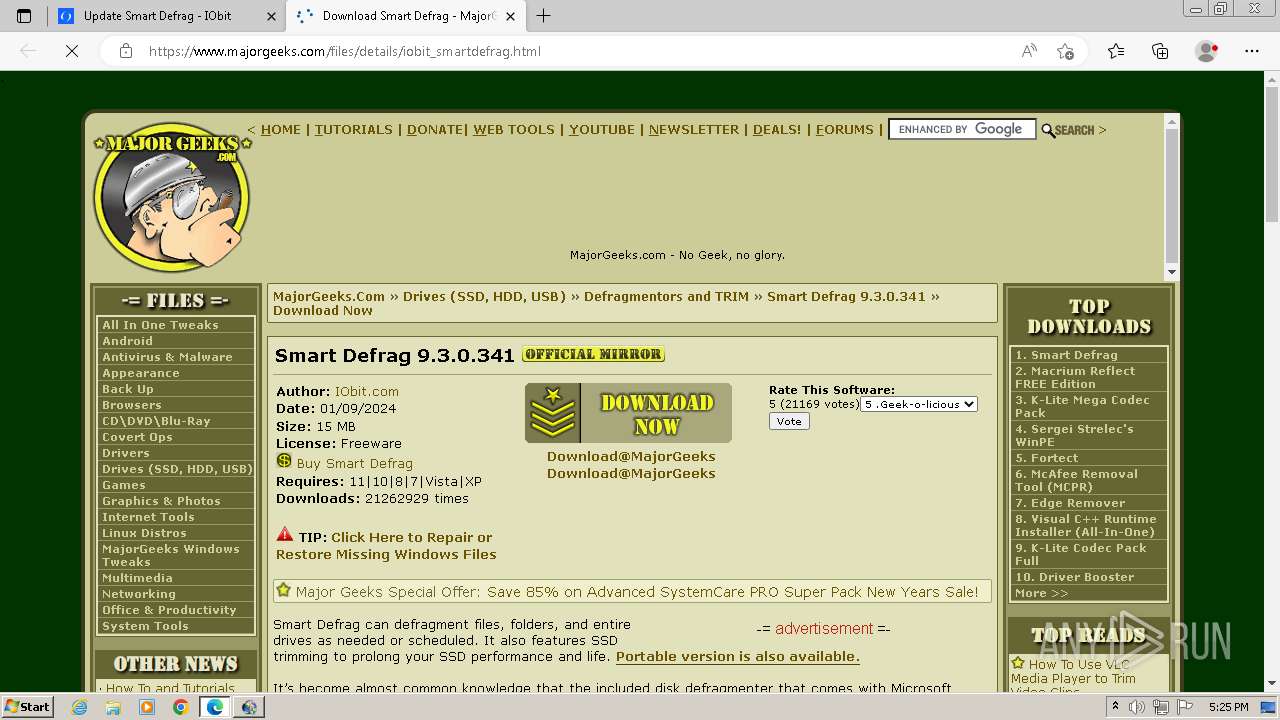The image size is (1280, 720).
Task: Open the FORUMS menu link
Action: click(845, 130)
